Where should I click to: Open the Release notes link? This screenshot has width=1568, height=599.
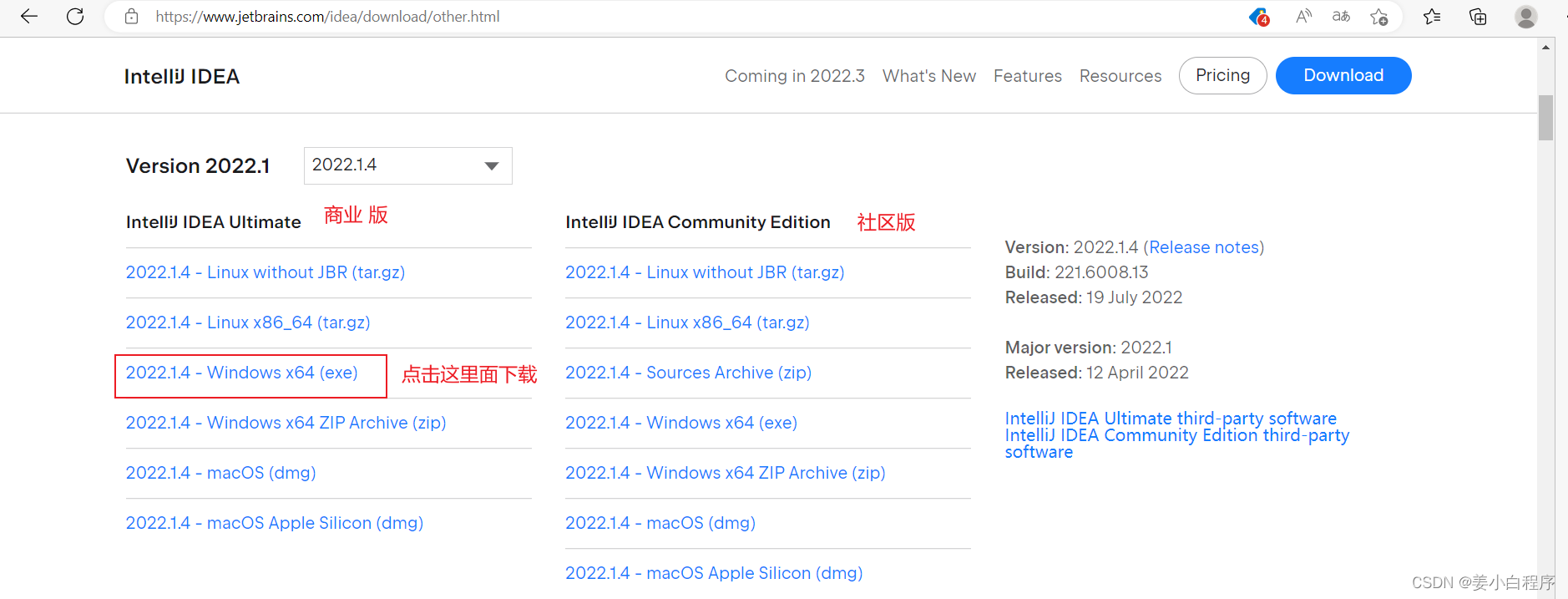pyautogui.click(x=1204, y=247)
